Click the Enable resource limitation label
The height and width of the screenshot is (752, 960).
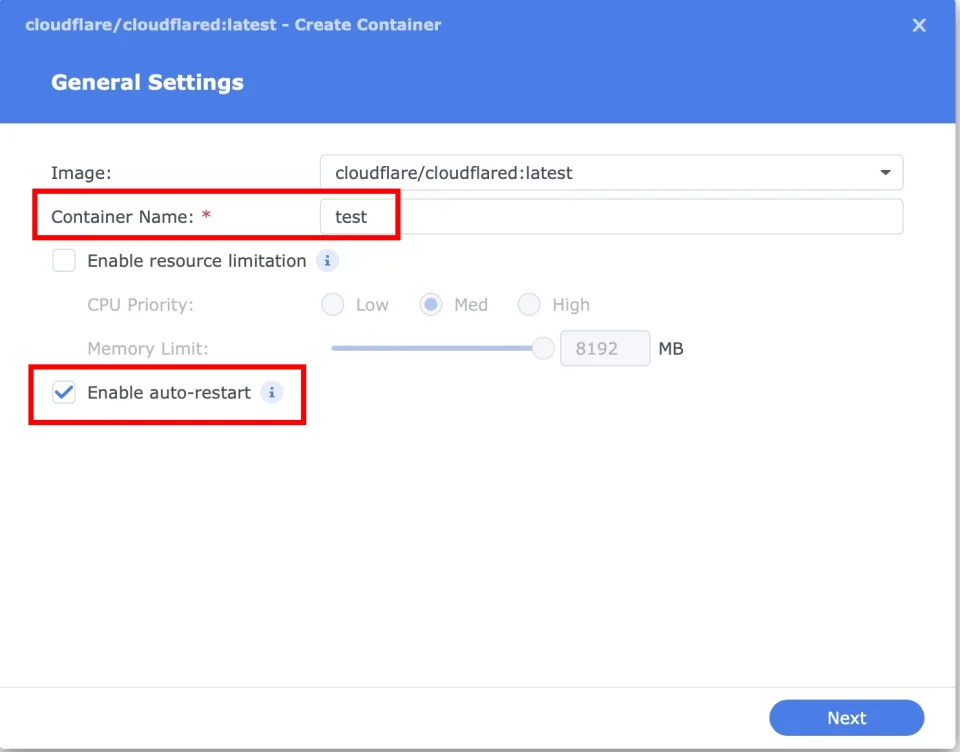(x=197, y=261)
